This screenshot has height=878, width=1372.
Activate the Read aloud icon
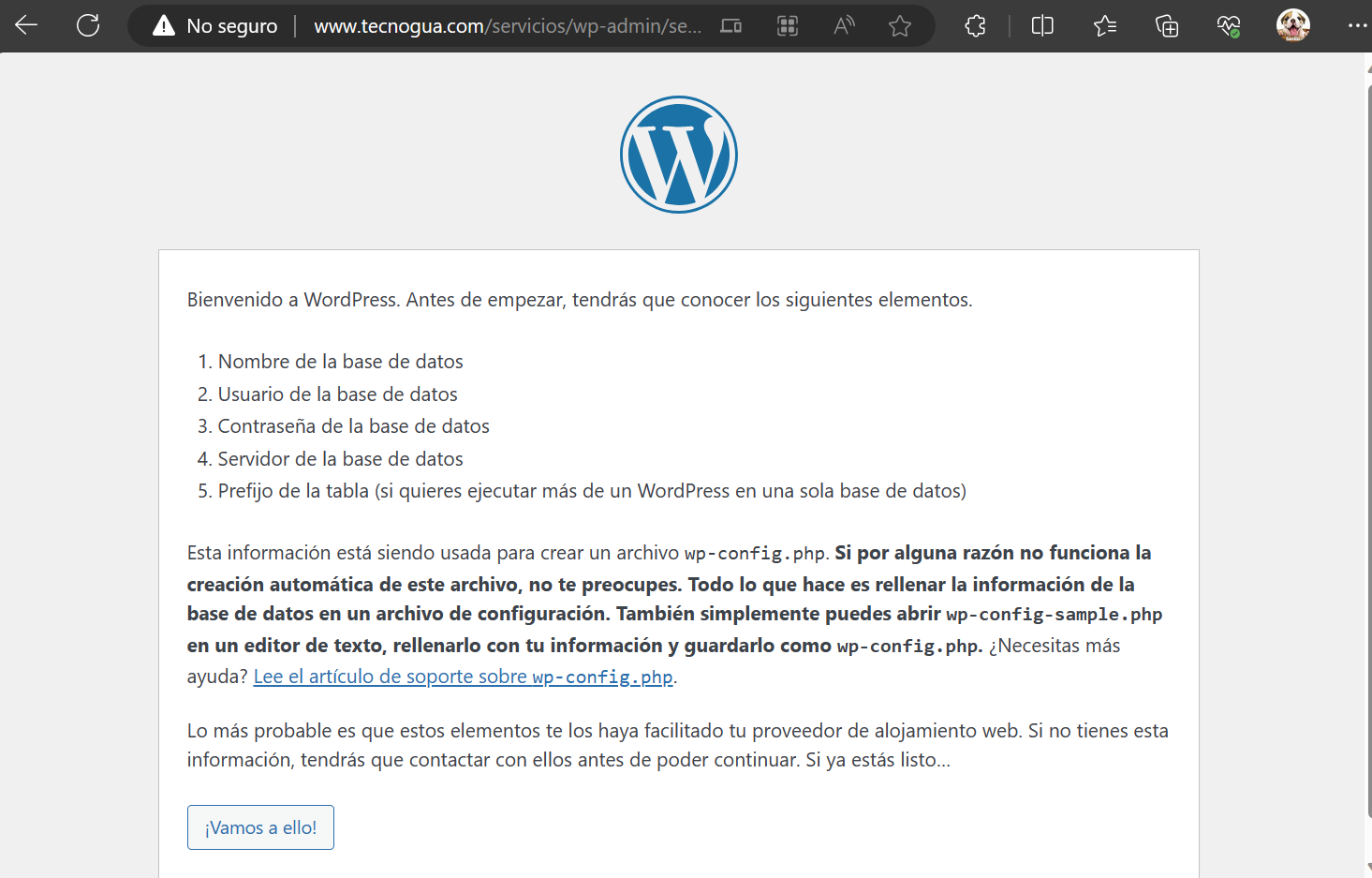pos(844,26)
